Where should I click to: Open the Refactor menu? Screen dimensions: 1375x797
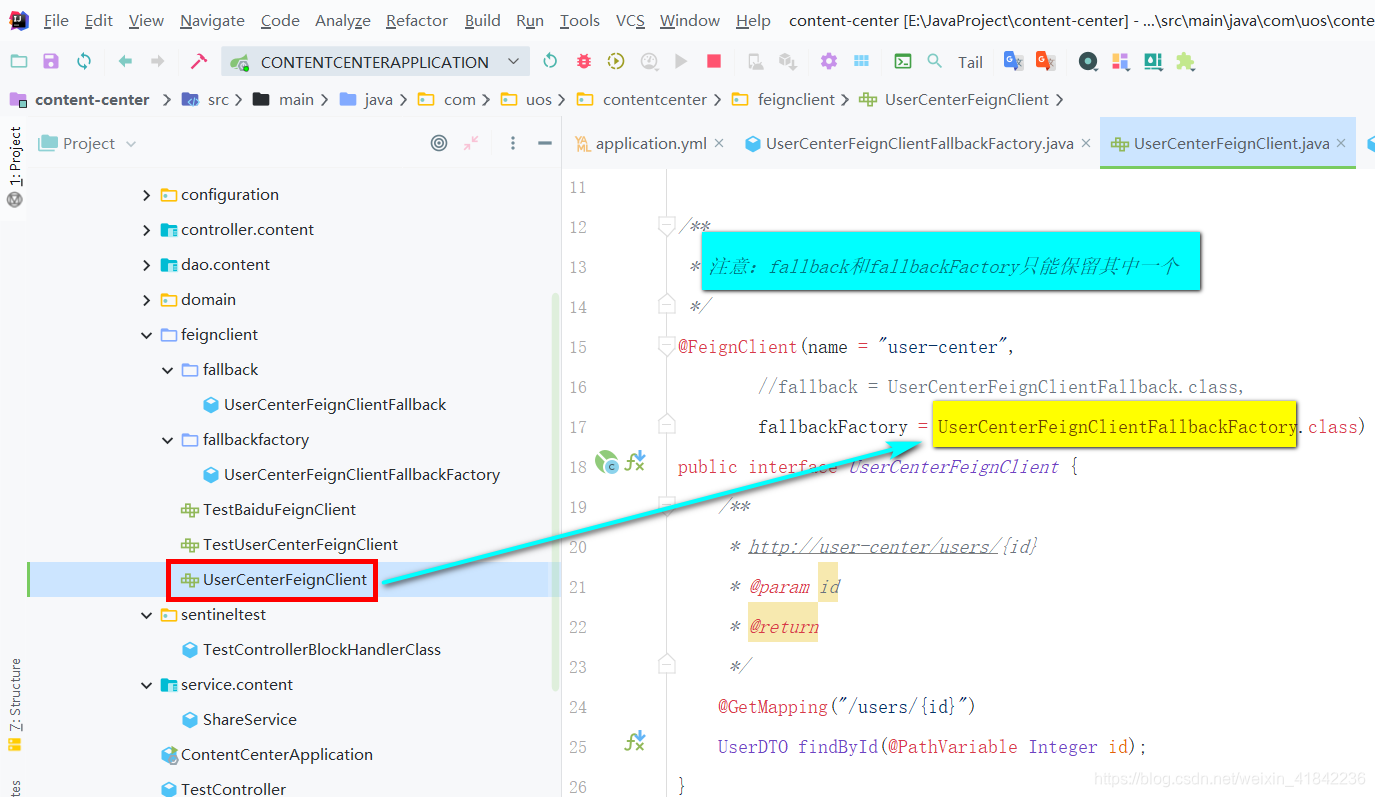pyautogui.click(x=417, y=20)
